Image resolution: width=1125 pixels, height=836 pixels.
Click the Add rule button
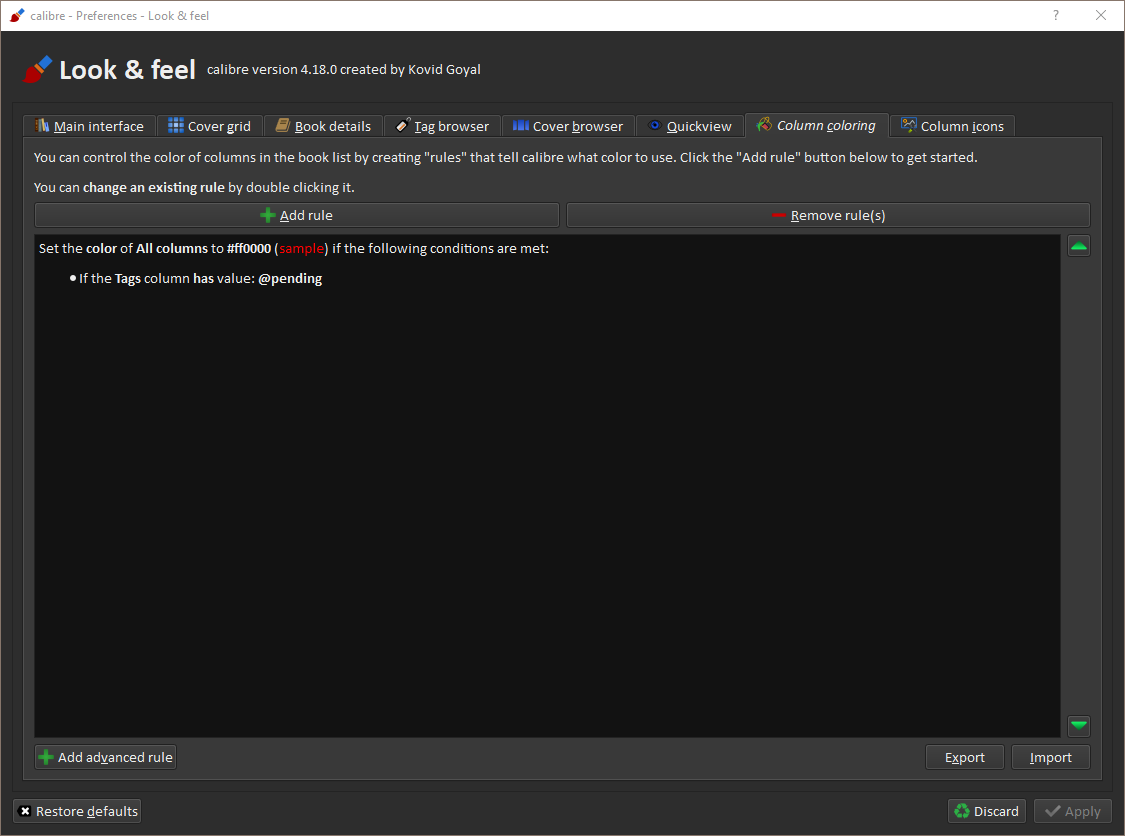coord(296,215)
